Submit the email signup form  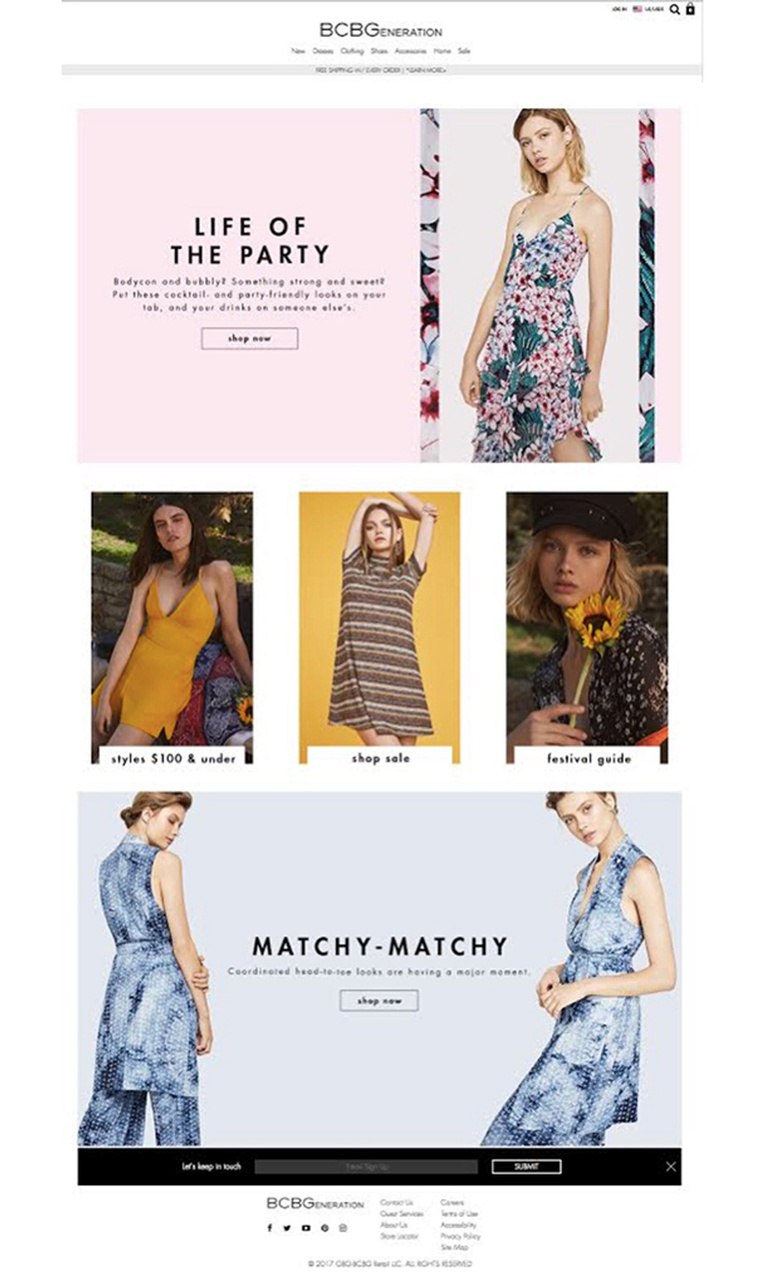526,1166
